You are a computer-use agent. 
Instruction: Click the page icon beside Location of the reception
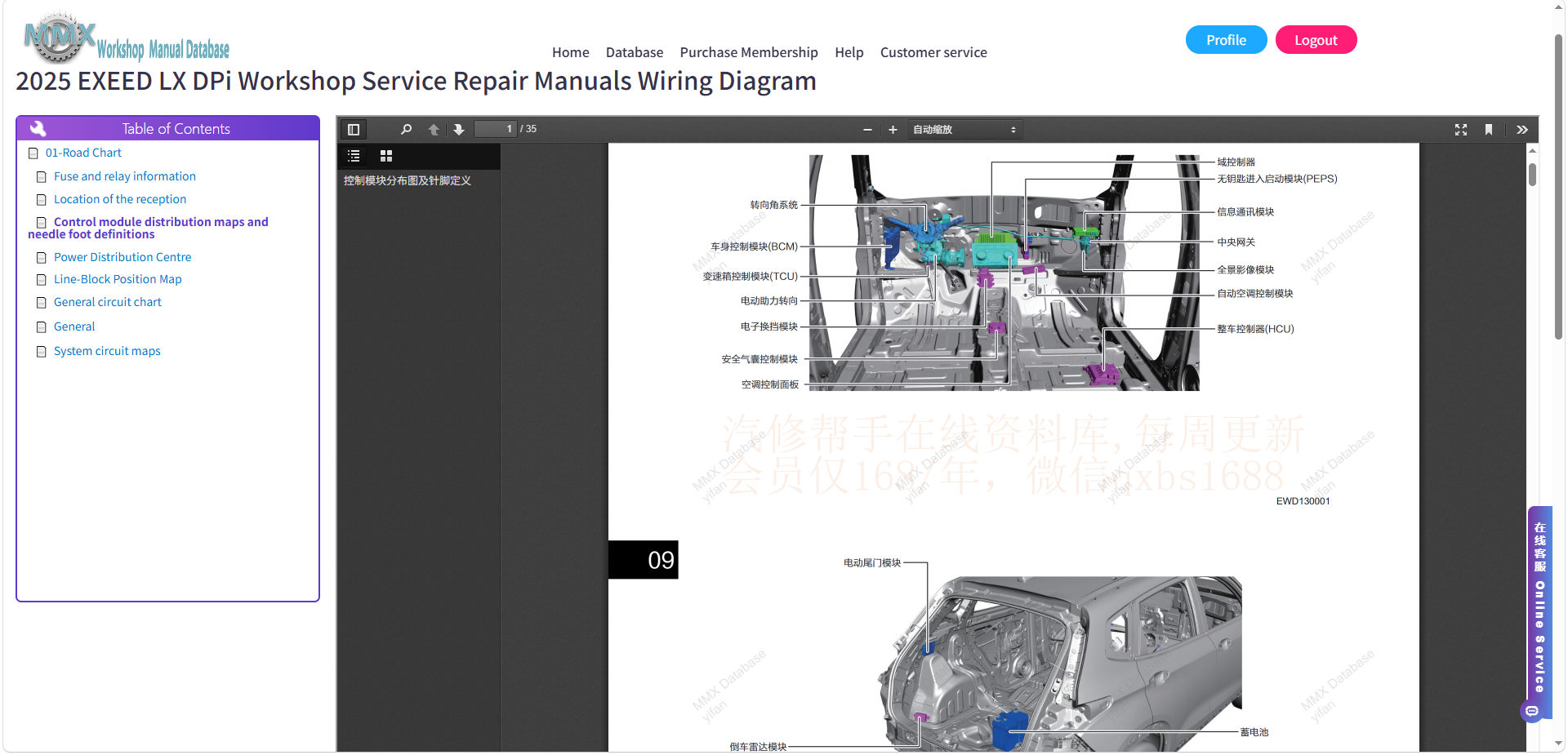click(x=42, y=200)
